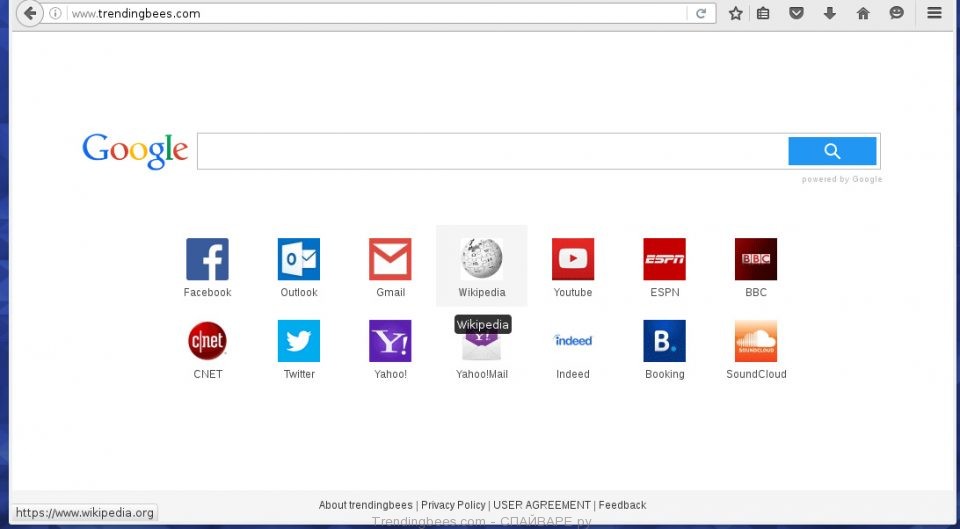Screen dimensions: 960x529
Task: Open the Wikipedia globe shortcut
Action: tap(482, 259)
